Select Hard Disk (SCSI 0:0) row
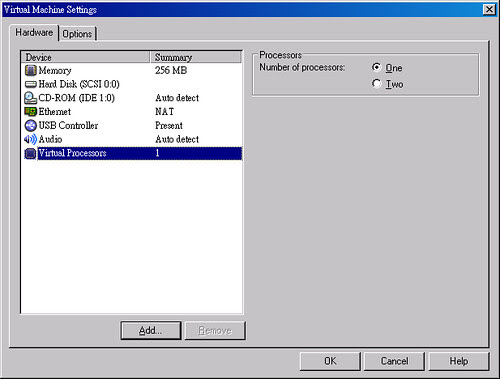The width and height of the screenshot is (500, 379). click(x=132, y=84)
